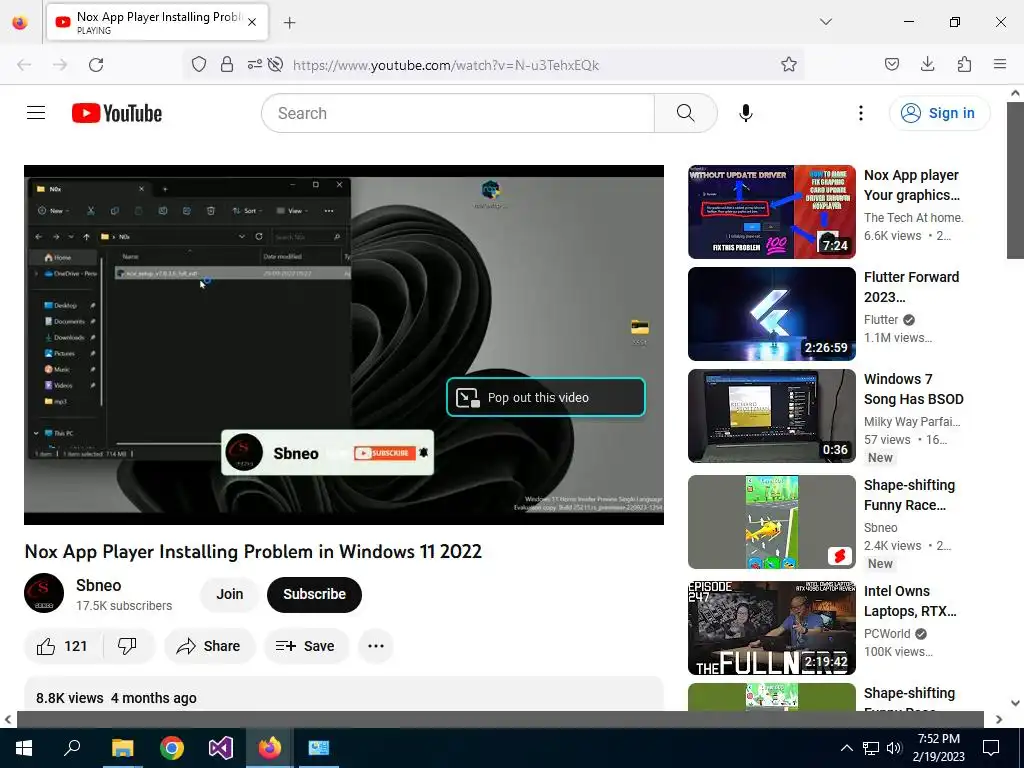The height and width of the screenshot is (768, 1024).
Task: Share this video
Action: 209,646
